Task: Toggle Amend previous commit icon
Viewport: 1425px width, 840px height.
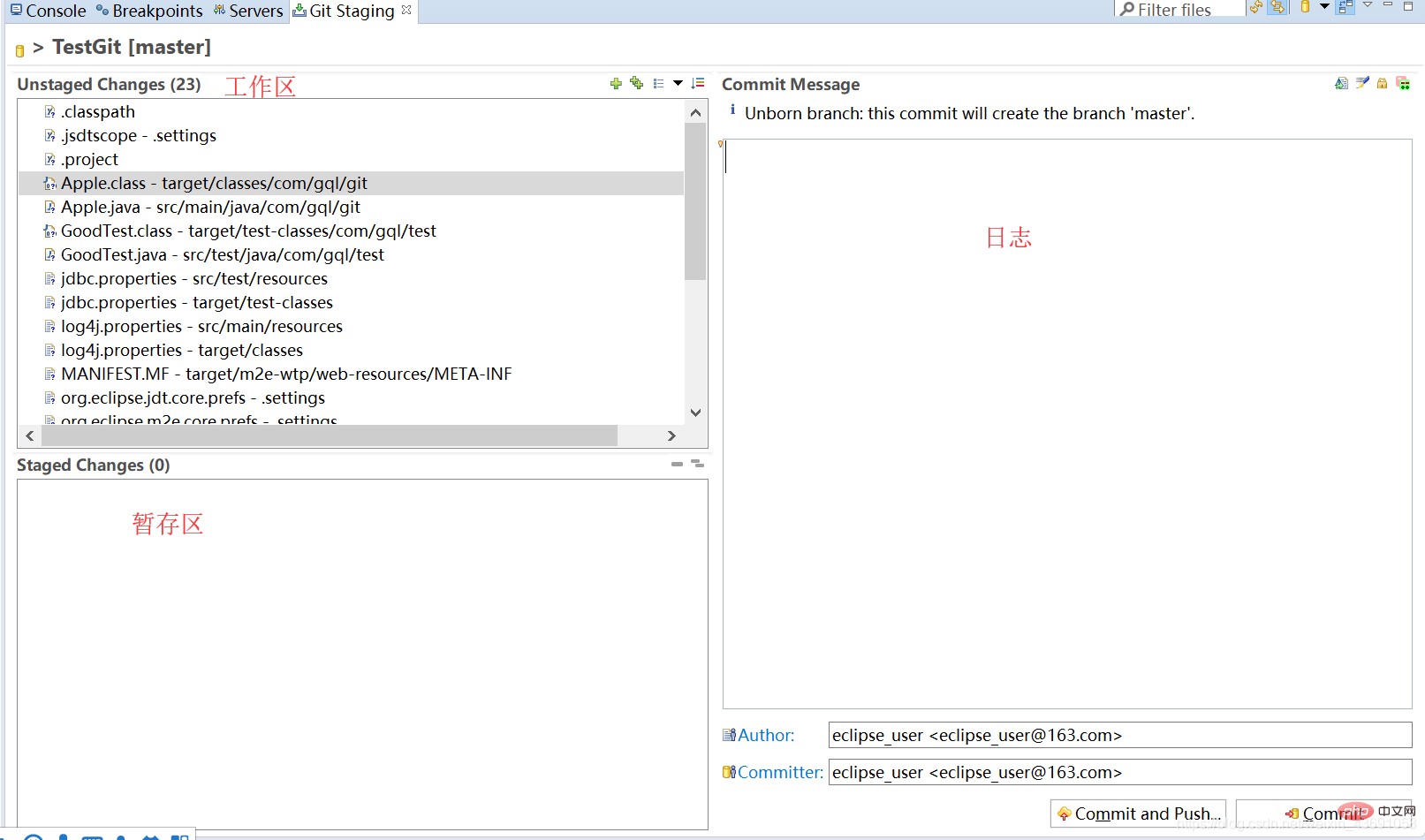Action: click(1341, 83)
